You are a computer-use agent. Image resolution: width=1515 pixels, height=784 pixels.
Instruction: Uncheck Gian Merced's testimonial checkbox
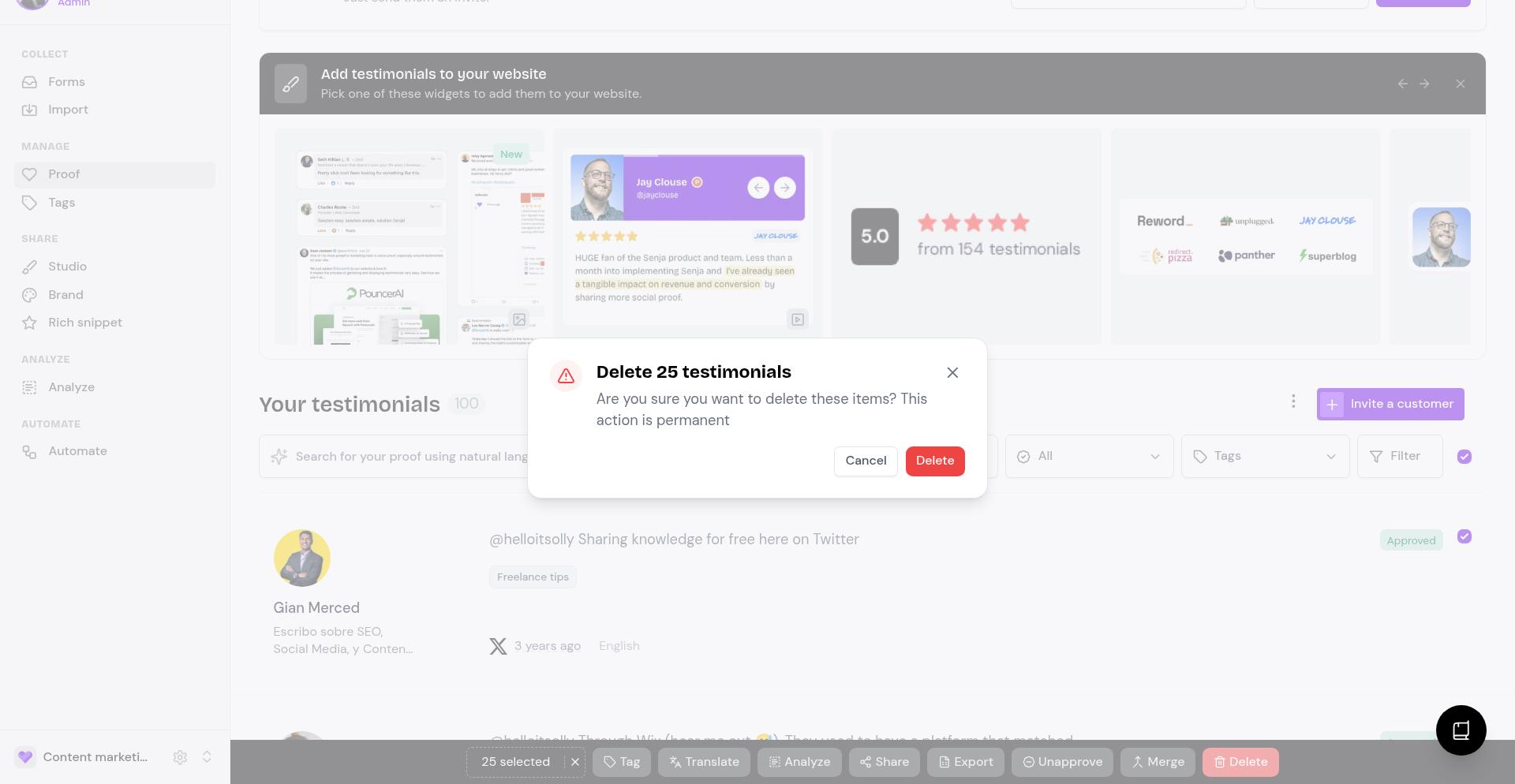(1464, 537)
